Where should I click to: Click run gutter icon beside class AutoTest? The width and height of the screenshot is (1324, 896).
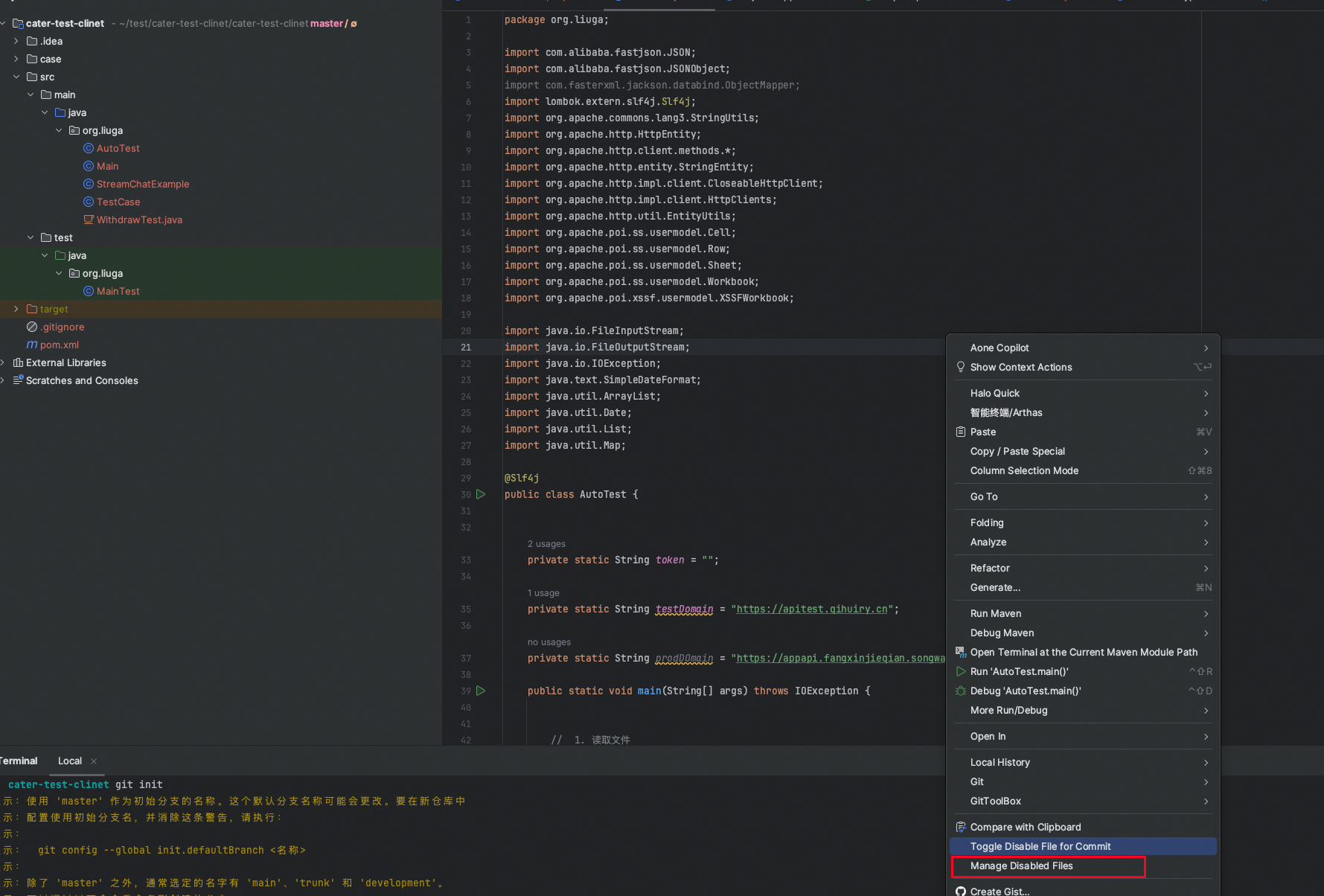(481, 494)
